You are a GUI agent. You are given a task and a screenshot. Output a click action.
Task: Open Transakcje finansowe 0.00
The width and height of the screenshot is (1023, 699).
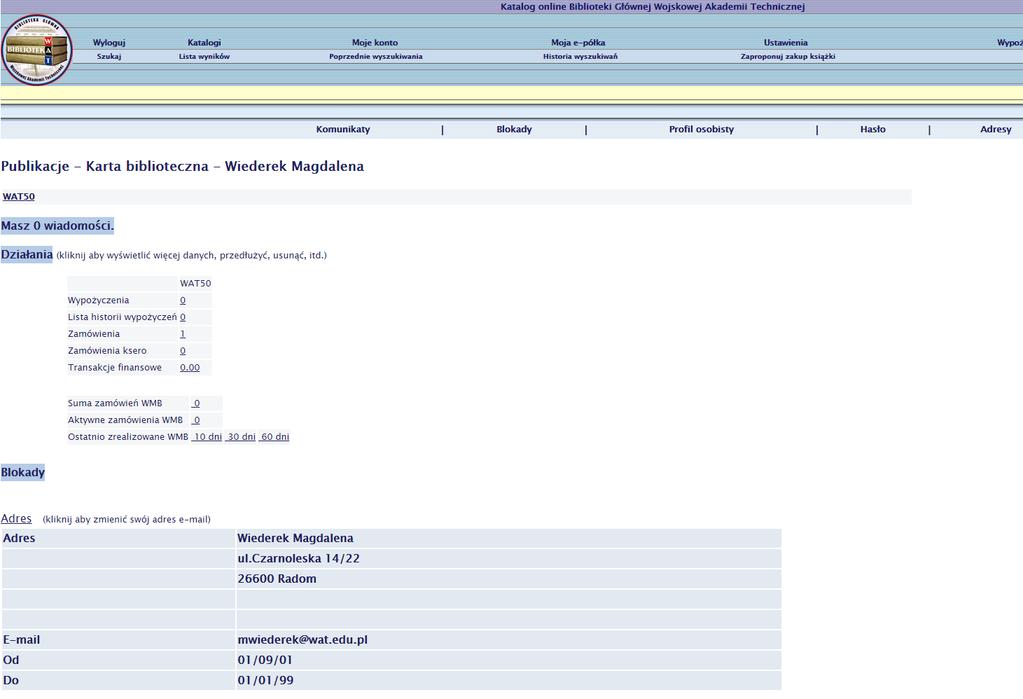point(190,367)
